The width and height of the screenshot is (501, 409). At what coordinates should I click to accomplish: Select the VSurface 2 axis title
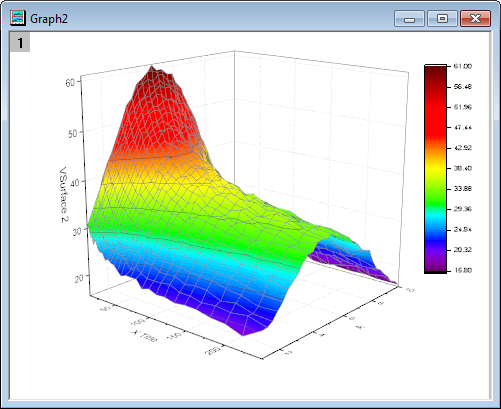coord(64,195)
